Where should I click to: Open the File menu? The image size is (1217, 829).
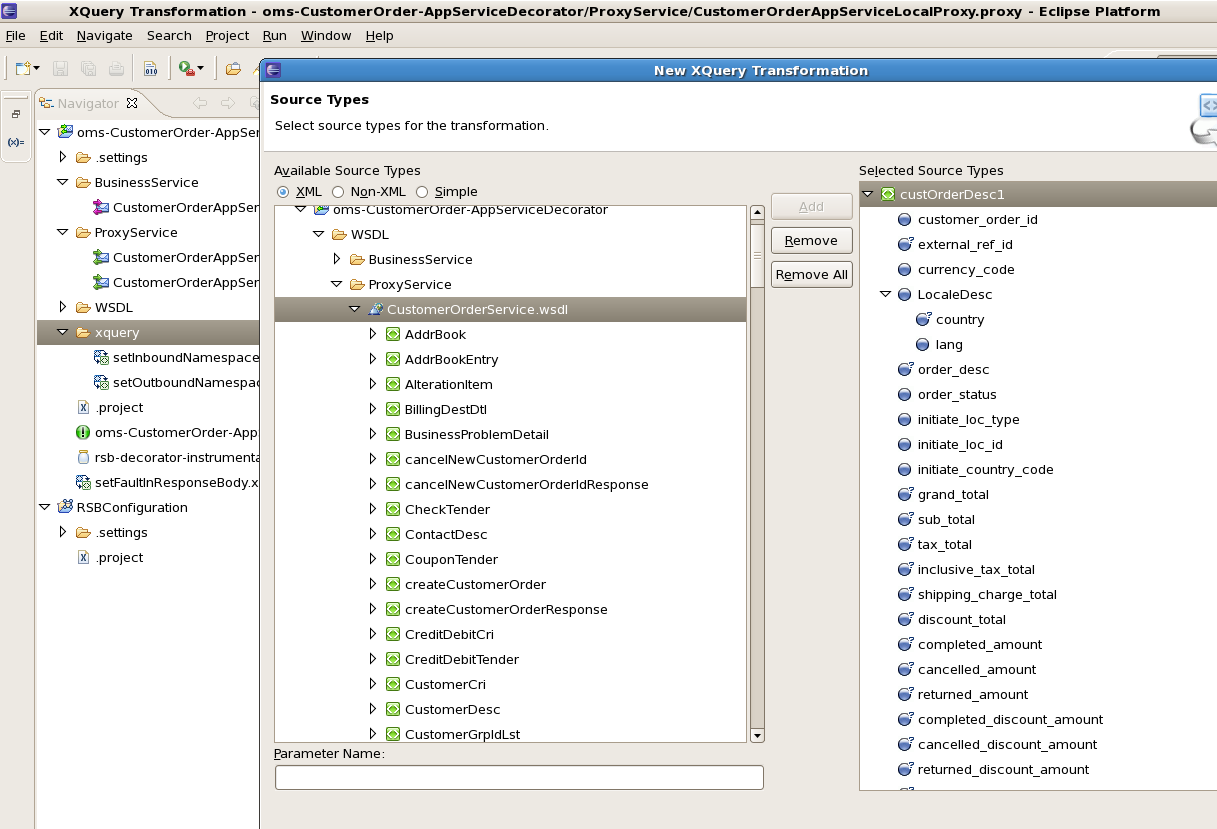click(15, 35)
